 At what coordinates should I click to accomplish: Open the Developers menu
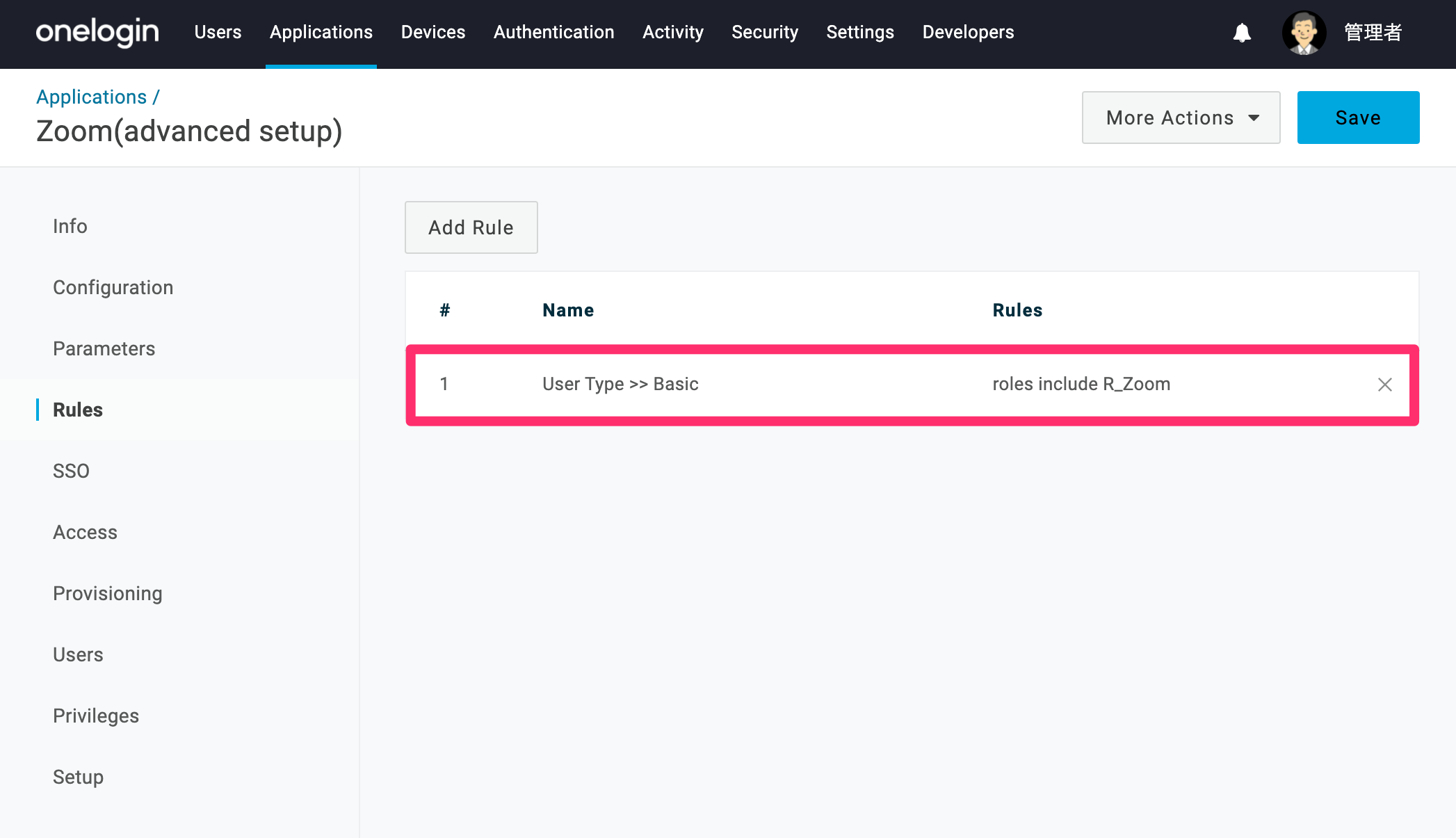click(968, 33)
